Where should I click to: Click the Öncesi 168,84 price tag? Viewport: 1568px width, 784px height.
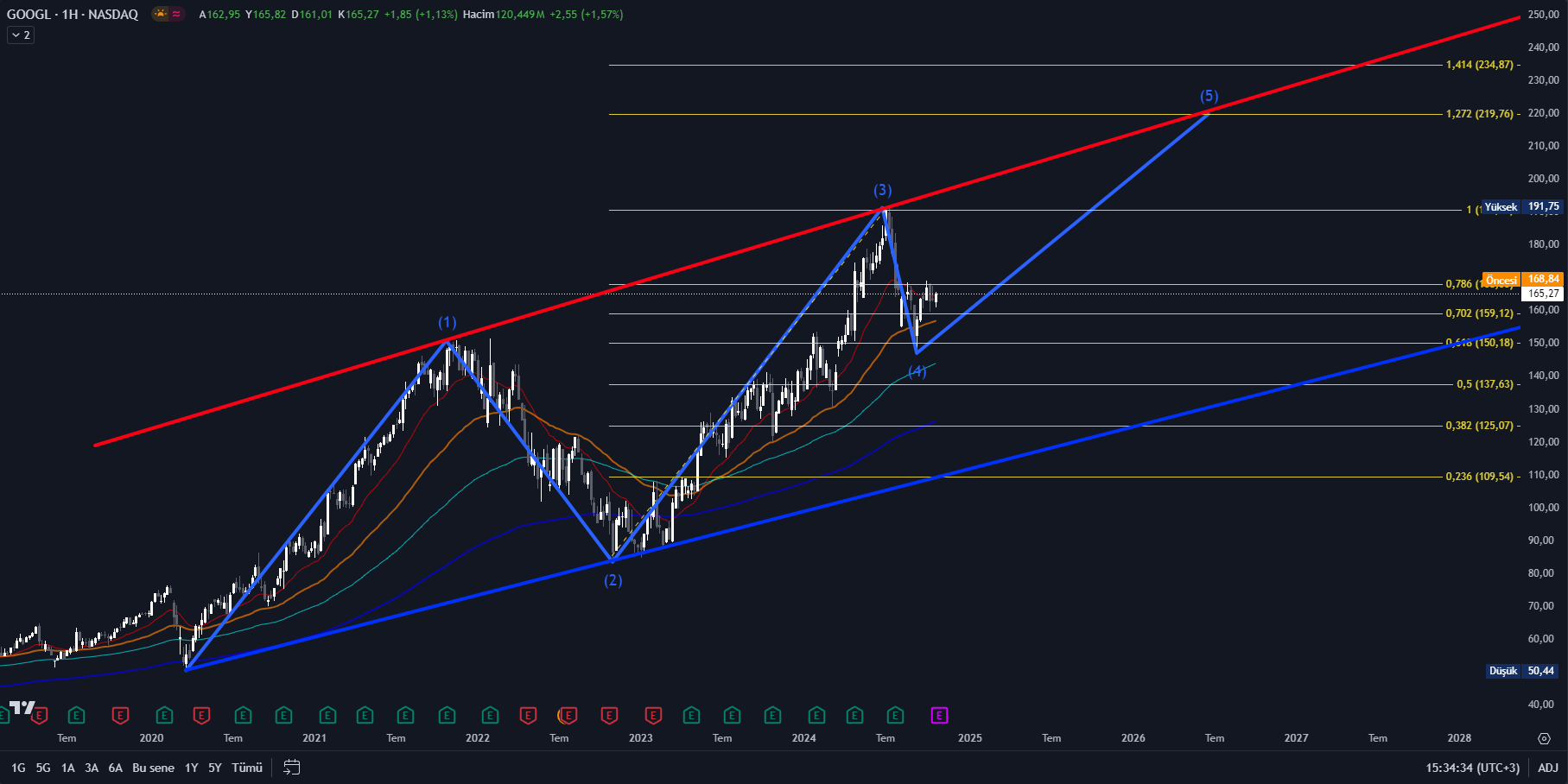point(1522,280)
